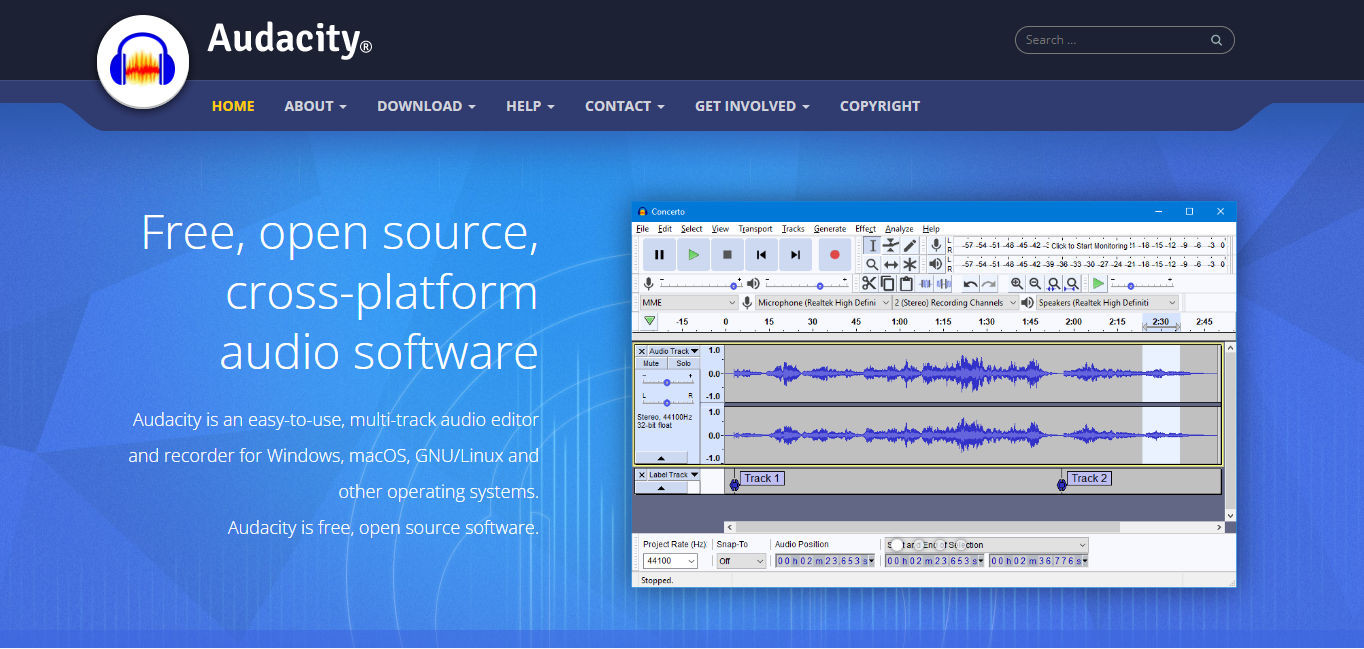
Task: Select the Selection tool (I-beam)
Action: 873,245
